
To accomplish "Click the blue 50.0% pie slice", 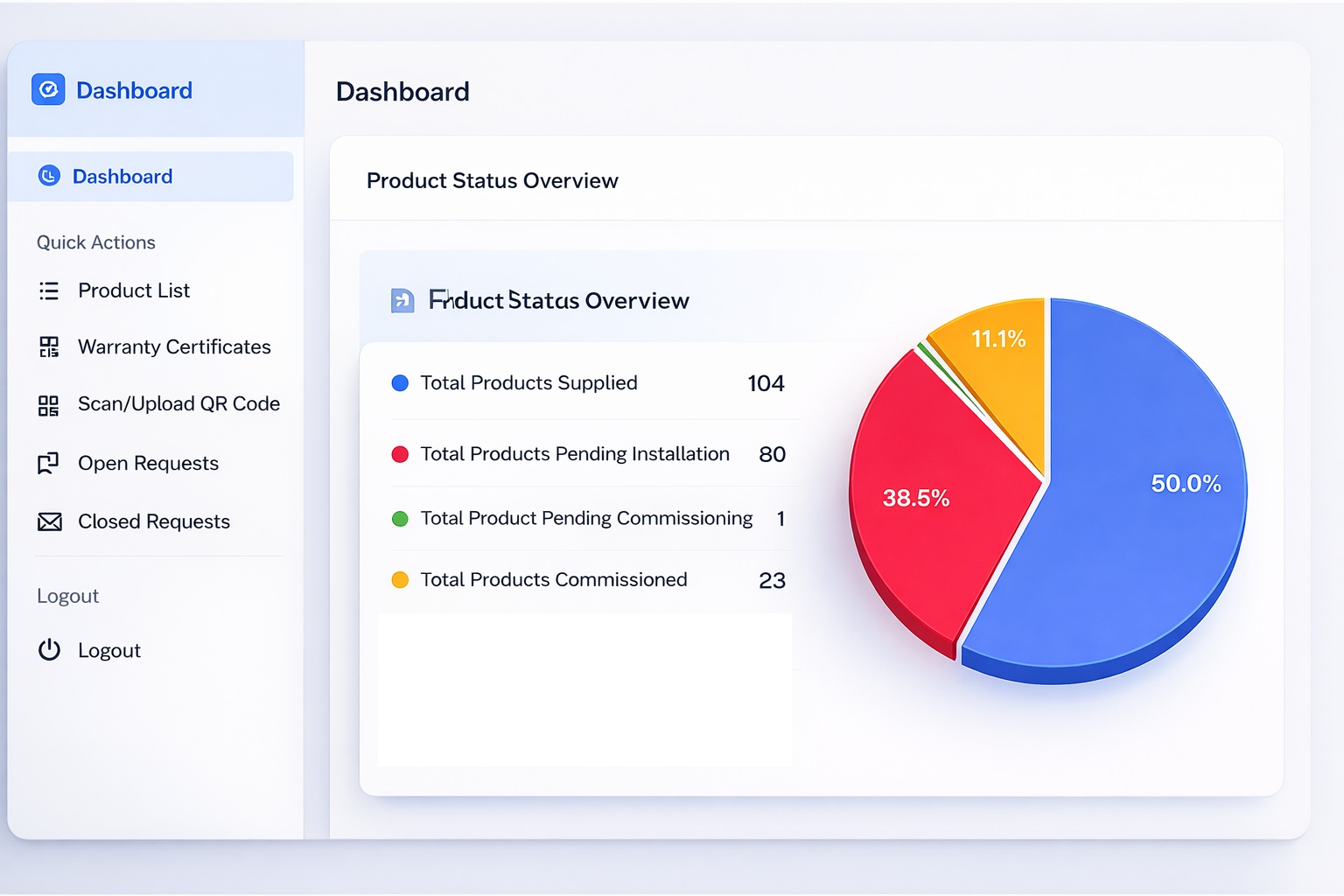I will click(x=1137, y=507).
